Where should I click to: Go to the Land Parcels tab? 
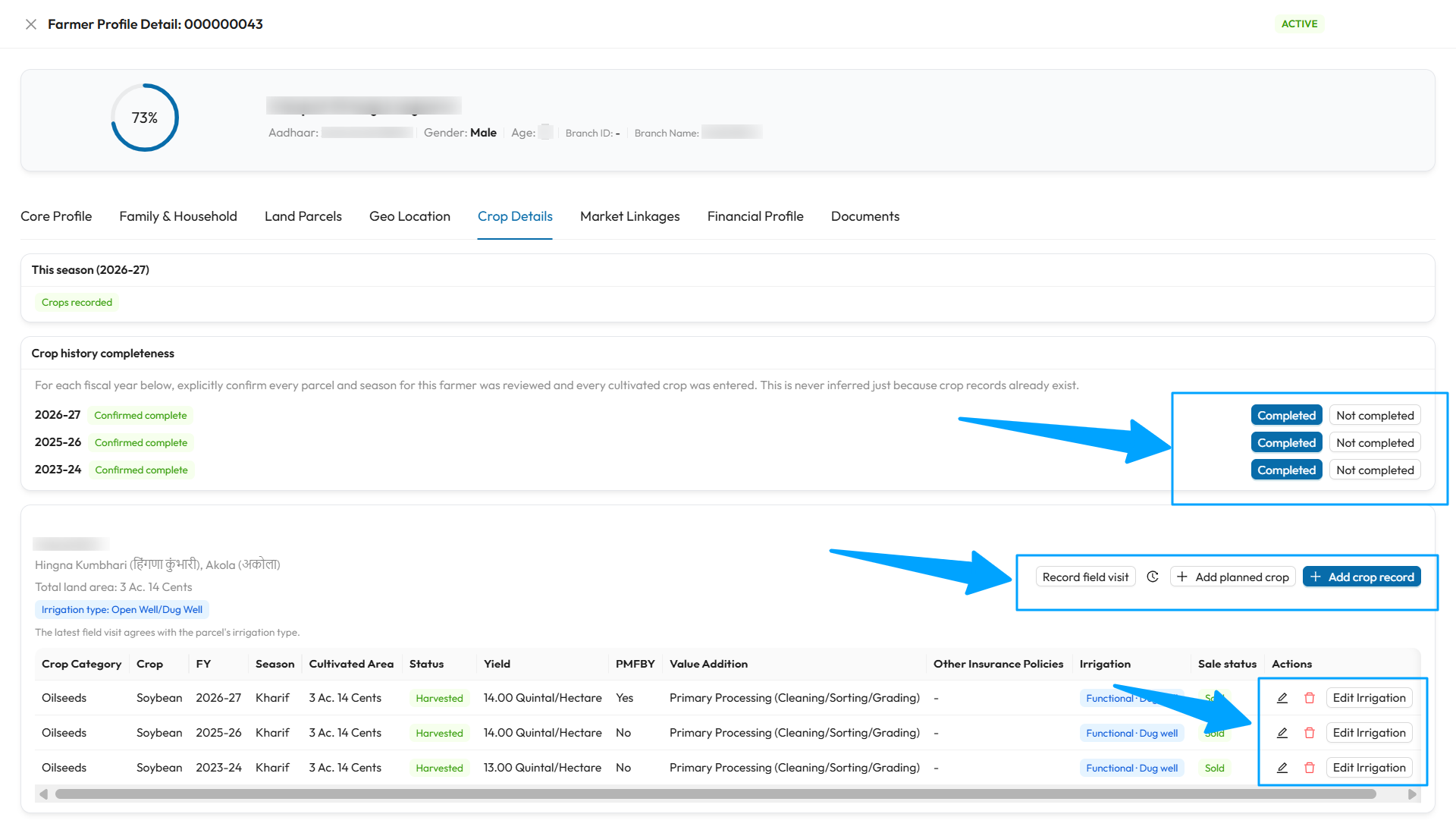click(x=303, y=216)
